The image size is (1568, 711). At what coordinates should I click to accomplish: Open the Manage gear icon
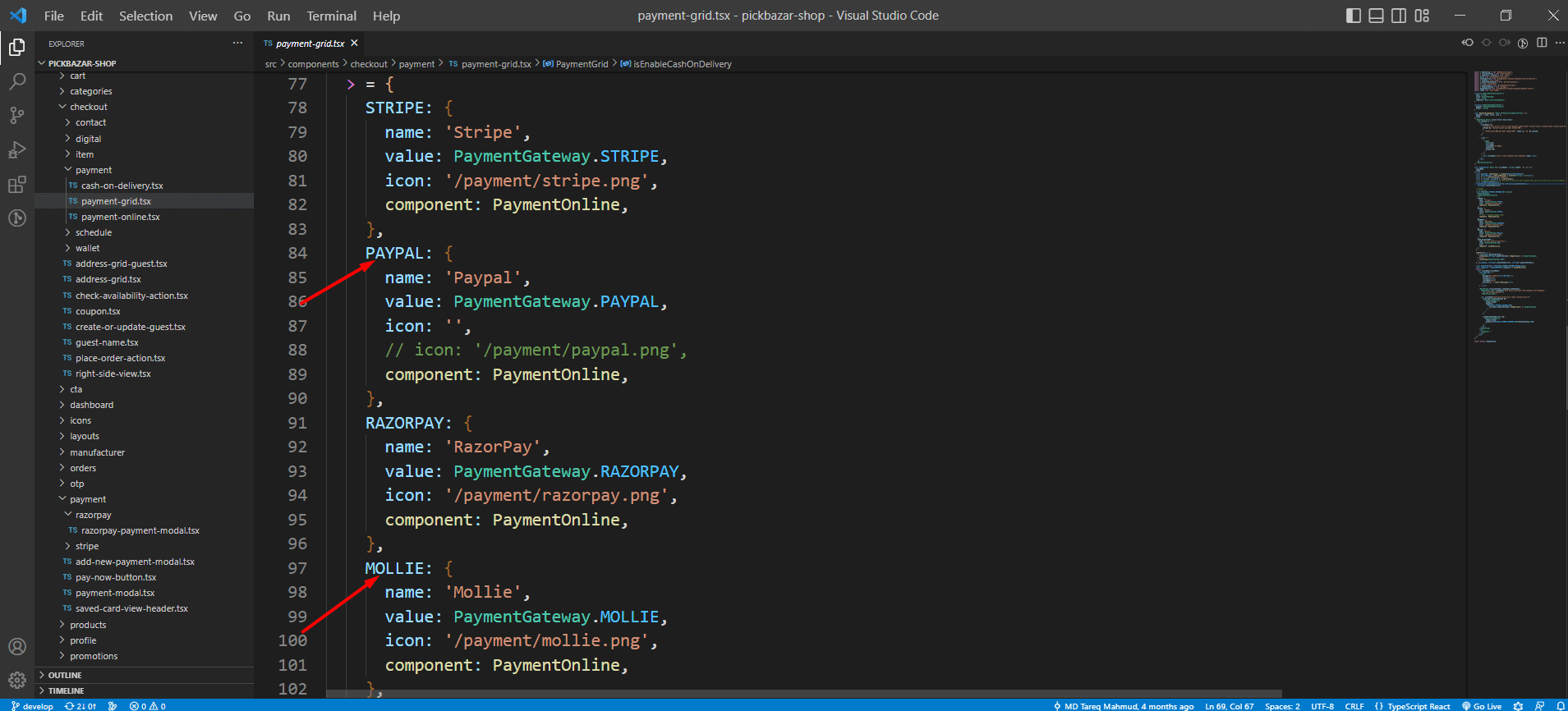[x=16, y=681]
